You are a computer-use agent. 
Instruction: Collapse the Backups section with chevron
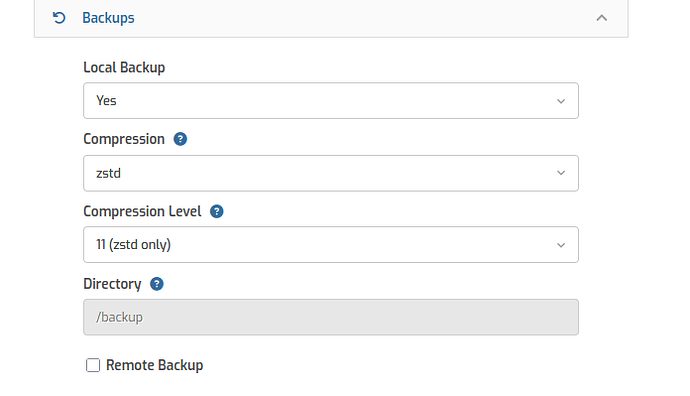click(602, 18)
